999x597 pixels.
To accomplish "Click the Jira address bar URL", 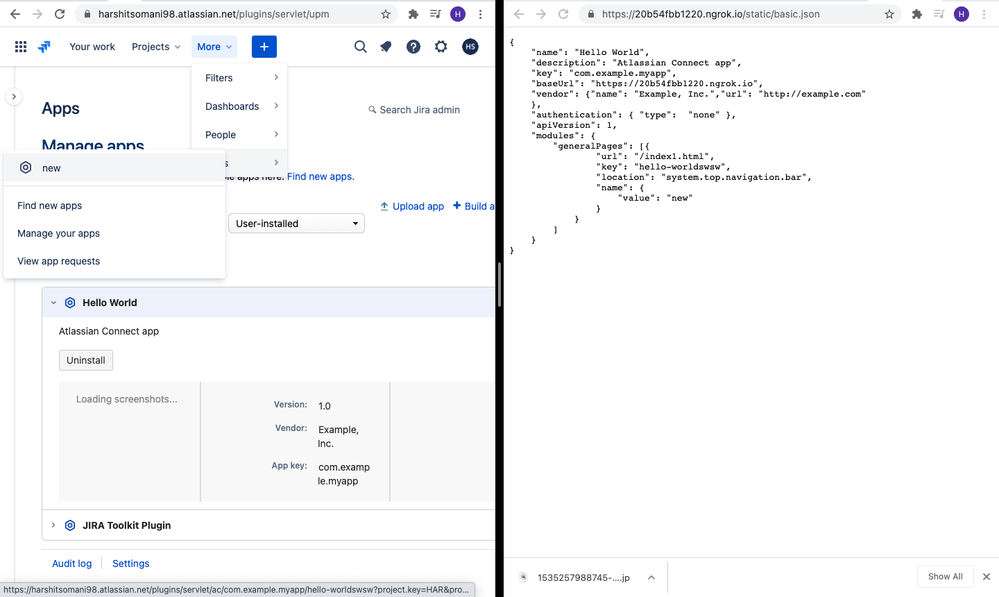I will click(213, 14).
